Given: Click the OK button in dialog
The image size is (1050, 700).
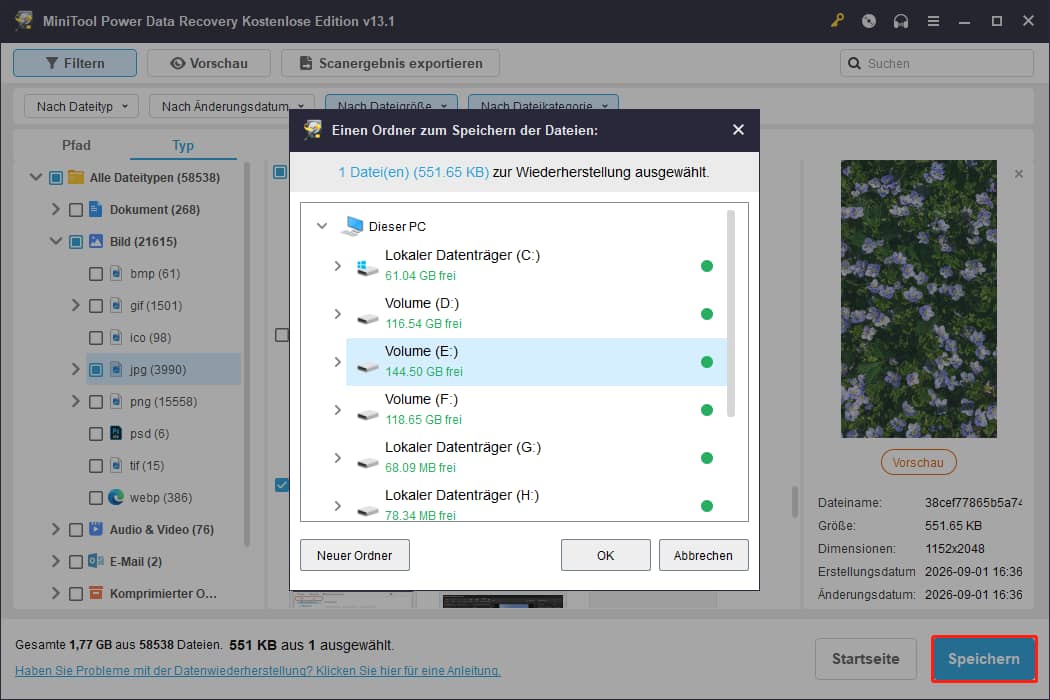Looking at the screenshot, I should click(605, 555).
